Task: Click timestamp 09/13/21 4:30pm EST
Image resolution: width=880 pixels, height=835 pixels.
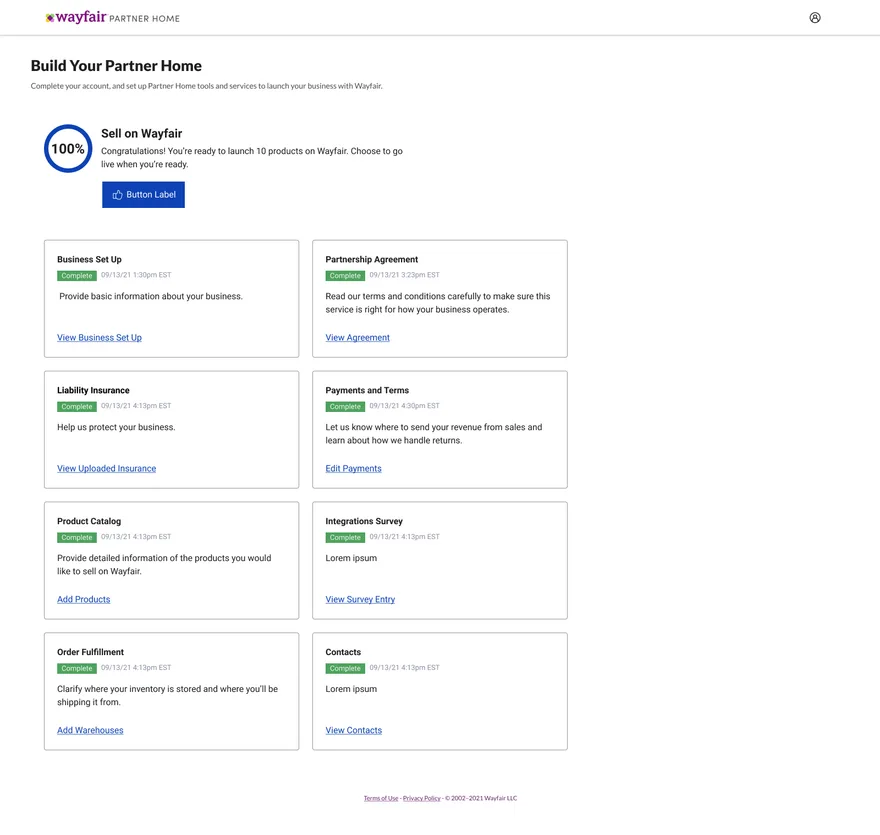Action: pos(405,406)
